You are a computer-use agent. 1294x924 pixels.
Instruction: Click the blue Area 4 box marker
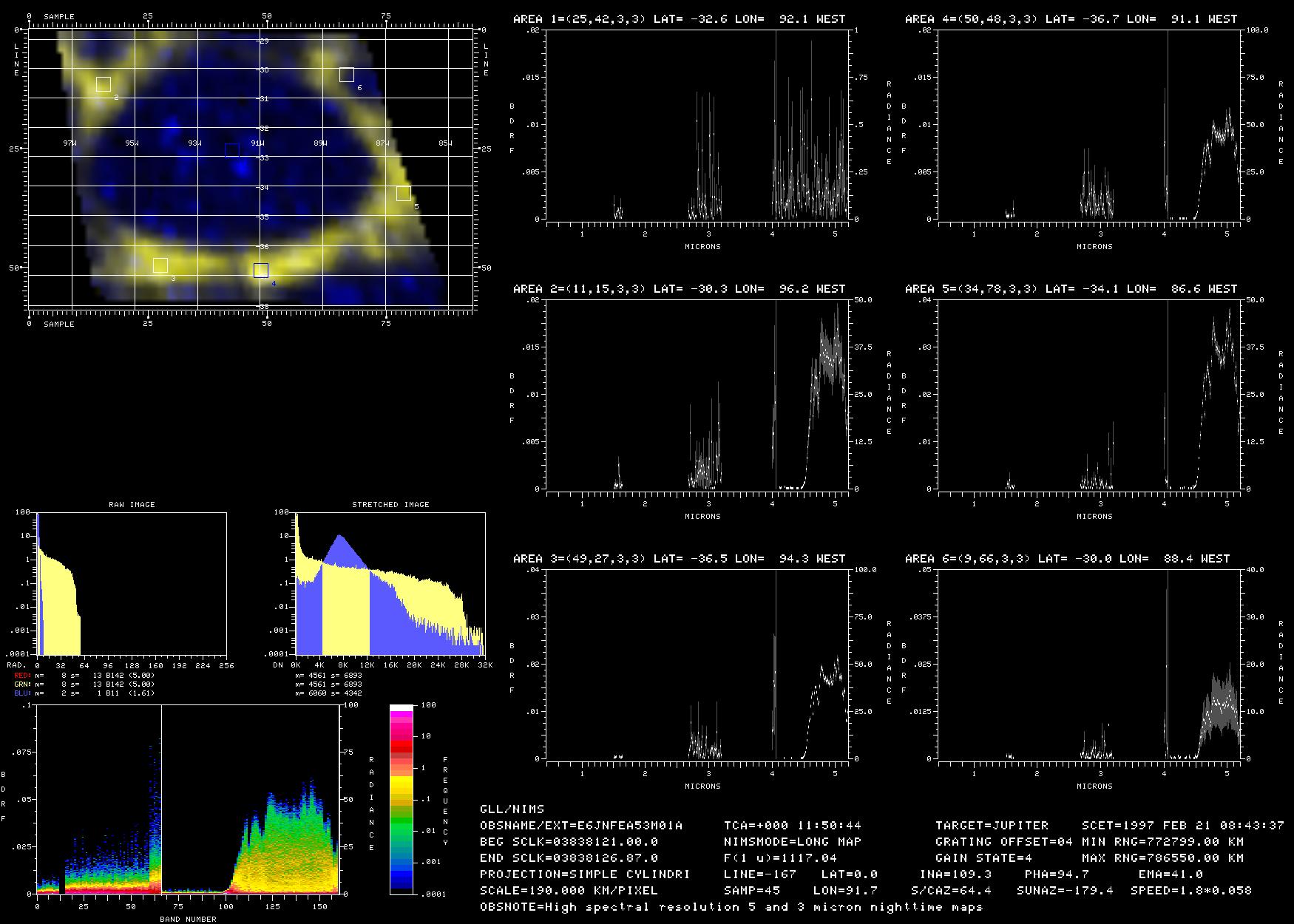tap(260, 271)
